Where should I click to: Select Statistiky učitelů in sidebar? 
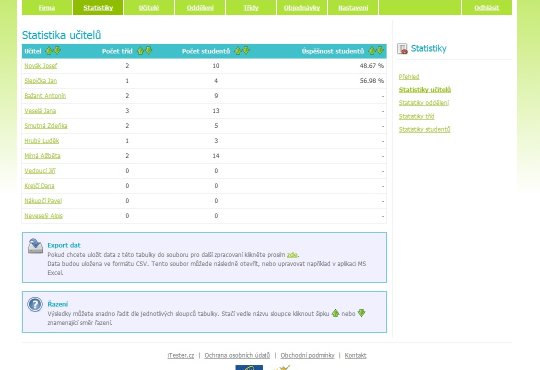coord(425,90)
